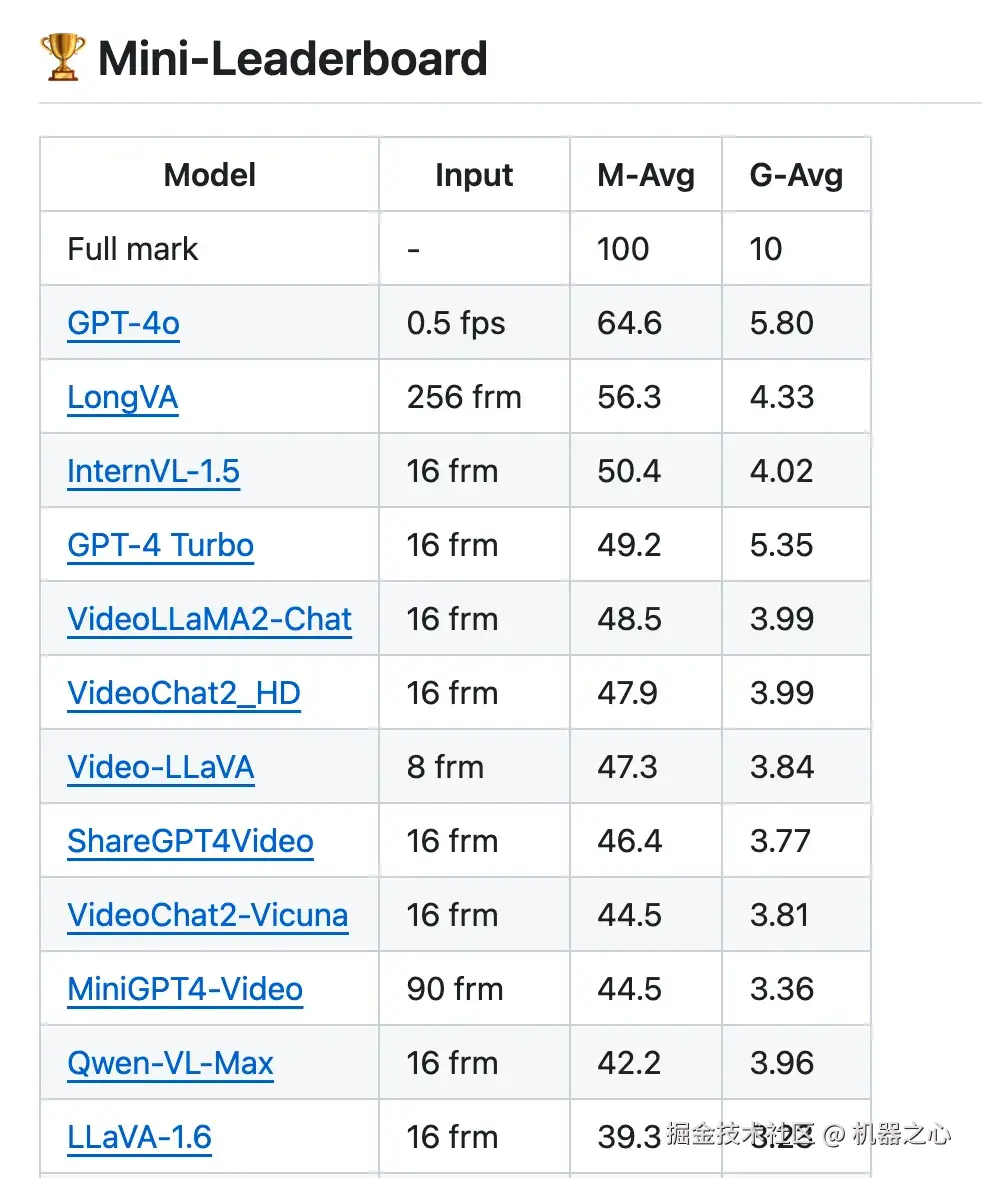Go to the Video-LLaVA link
Screen dimensions: 982x1178
click(160, 768)
